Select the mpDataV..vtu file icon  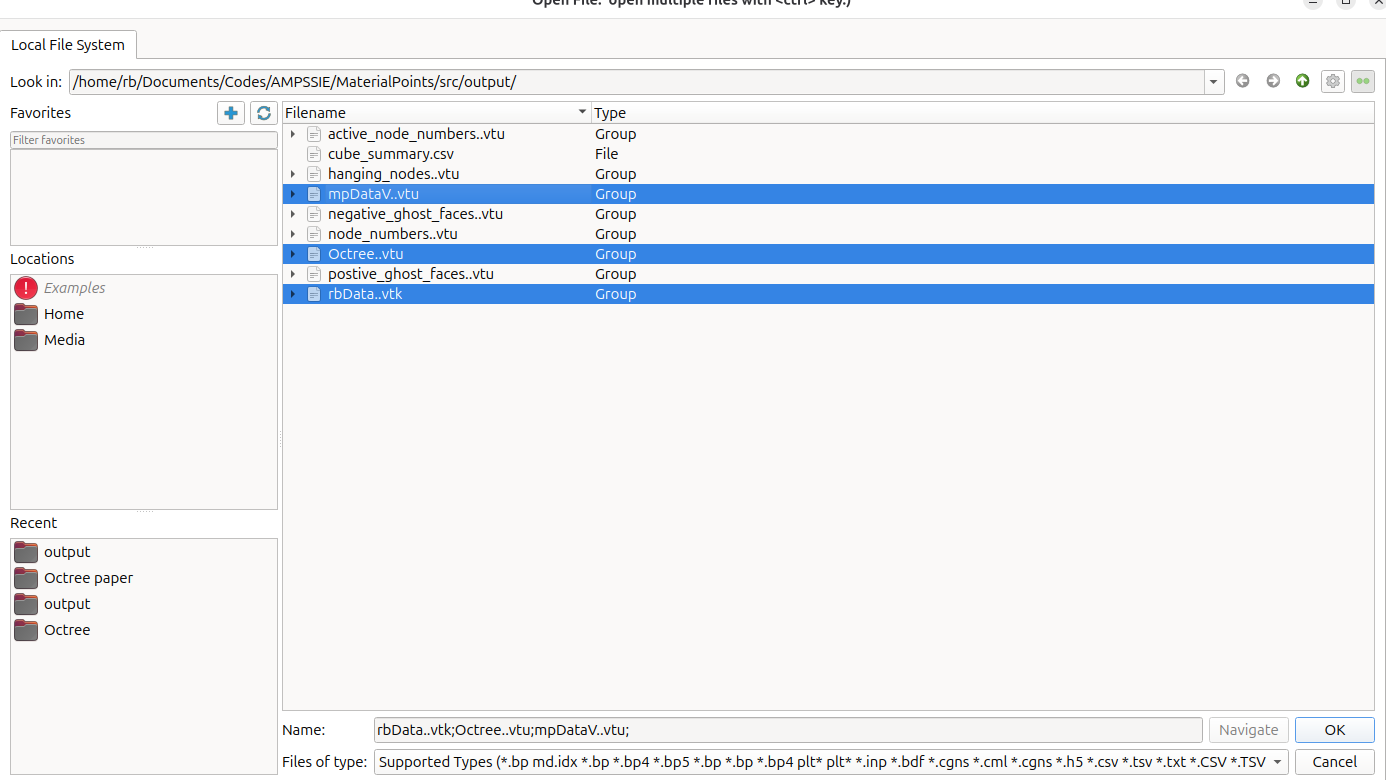point(314,194)
